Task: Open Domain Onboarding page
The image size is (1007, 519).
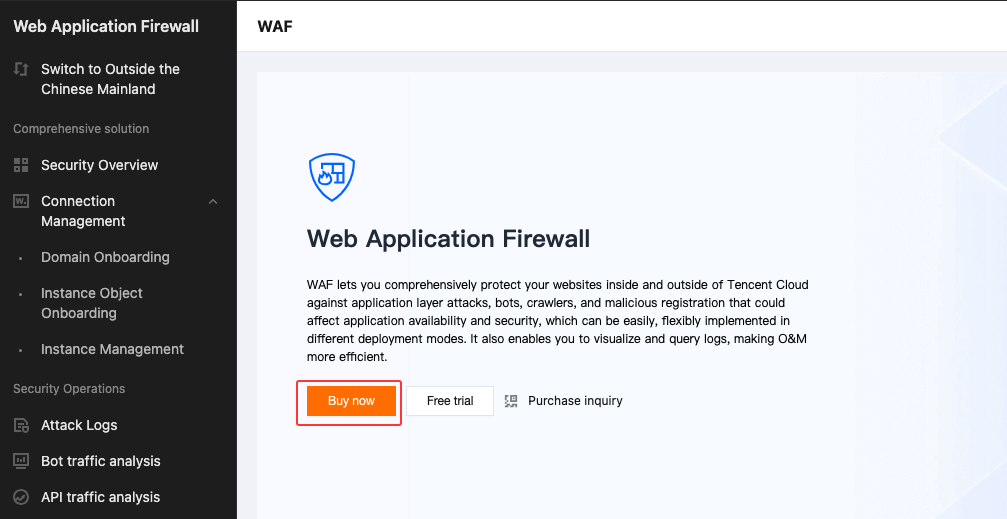Action: [105, 257]
